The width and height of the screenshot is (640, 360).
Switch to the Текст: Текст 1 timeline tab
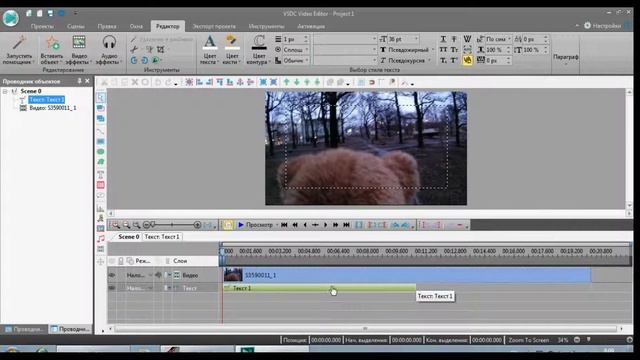162,237
